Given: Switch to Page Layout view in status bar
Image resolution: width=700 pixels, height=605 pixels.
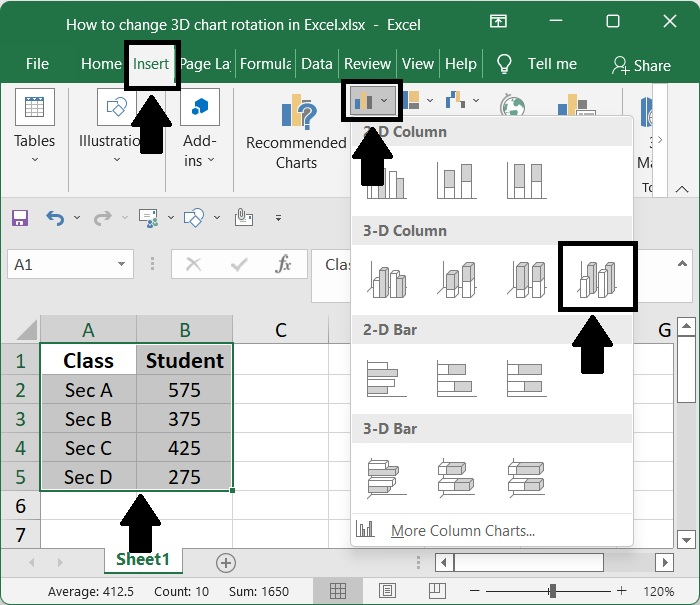Looking at the screenshot, I should click(387, 591).
